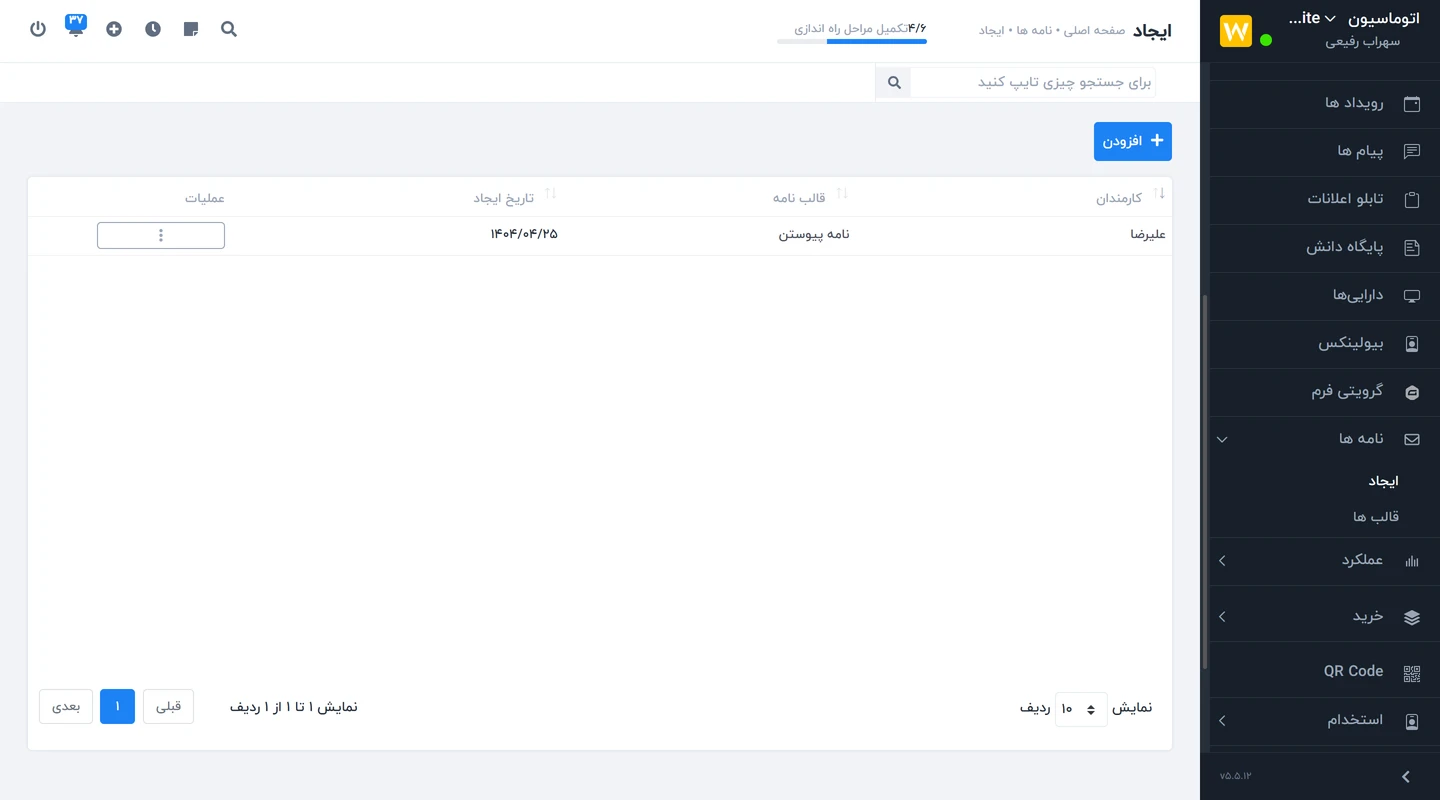Select page 1 in pagination
Image resolution: width=1440 pixels, height=800 pixels.
point(117,706)
